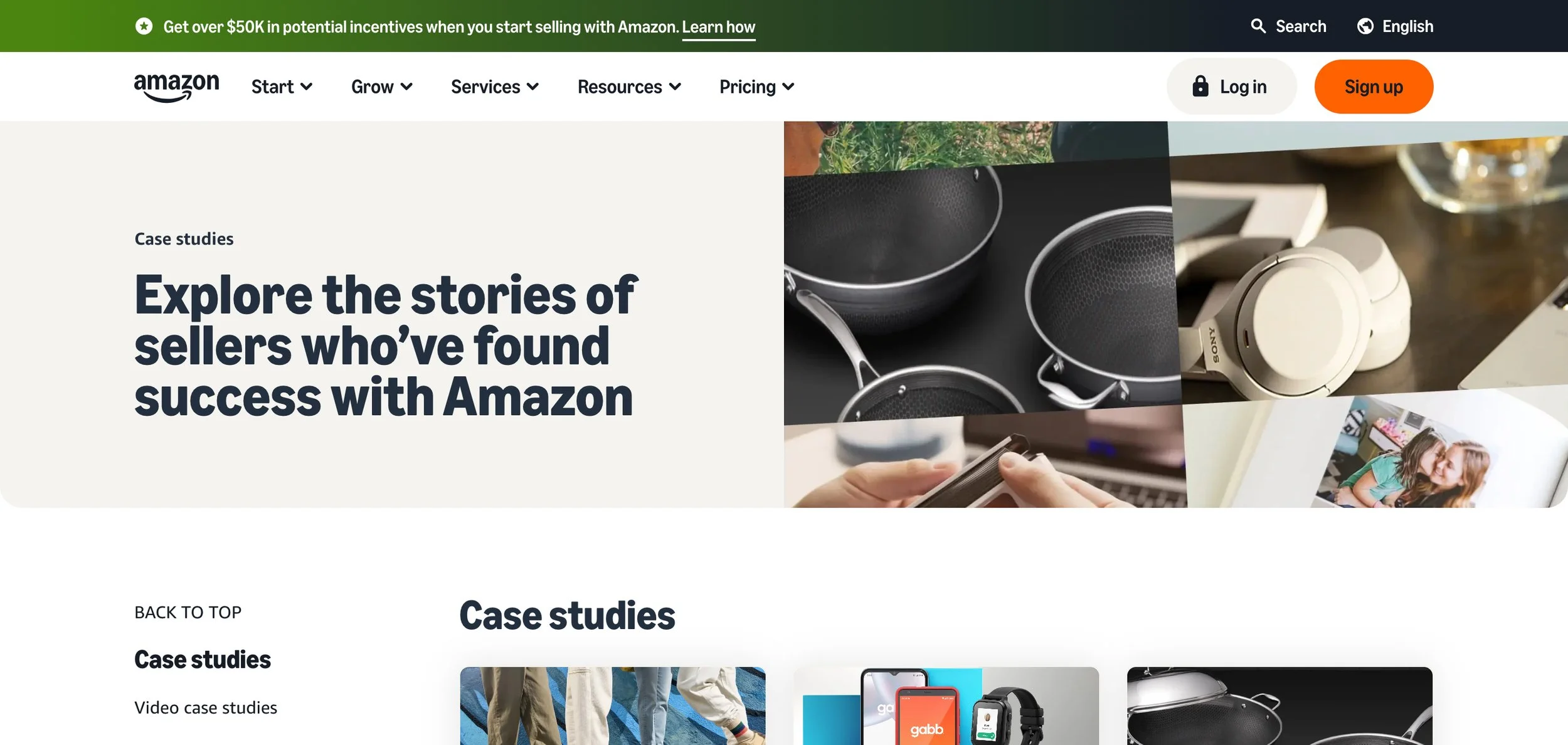
Task: Open the cookware pans case study card
Action: point(1279,705)
